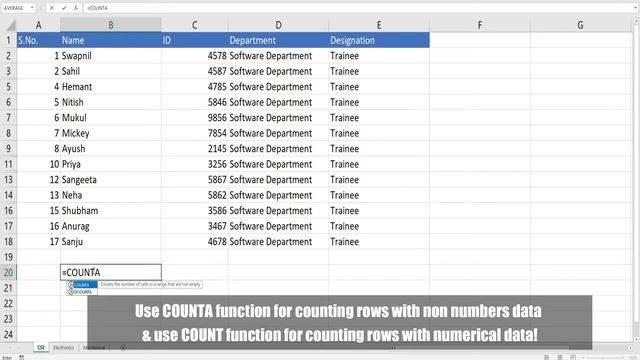Select the row 20 header
Screen dimensions: 640x360
(x=8, y=272)
